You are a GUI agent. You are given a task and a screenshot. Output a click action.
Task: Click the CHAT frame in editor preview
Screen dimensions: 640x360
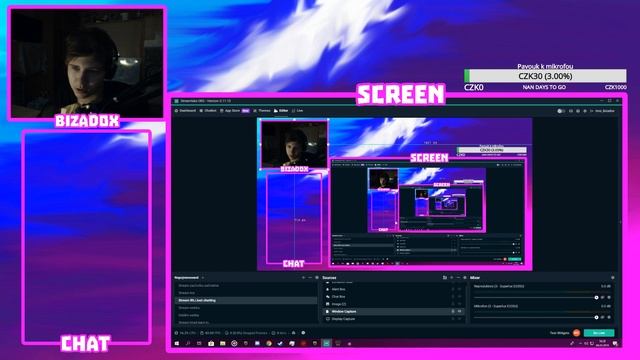pyautogui.click(x=294, y=220)
